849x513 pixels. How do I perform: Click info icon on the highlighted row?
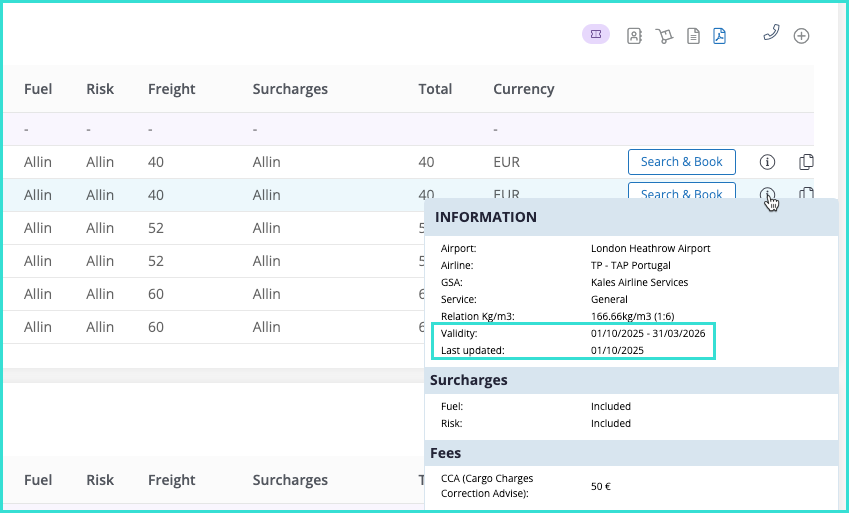pos(767,194)
